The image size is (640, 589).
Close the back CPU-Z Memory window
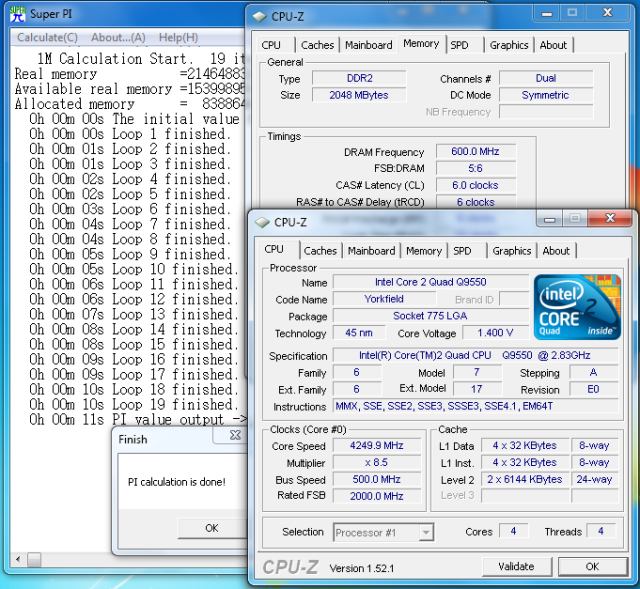click(608, 13)
